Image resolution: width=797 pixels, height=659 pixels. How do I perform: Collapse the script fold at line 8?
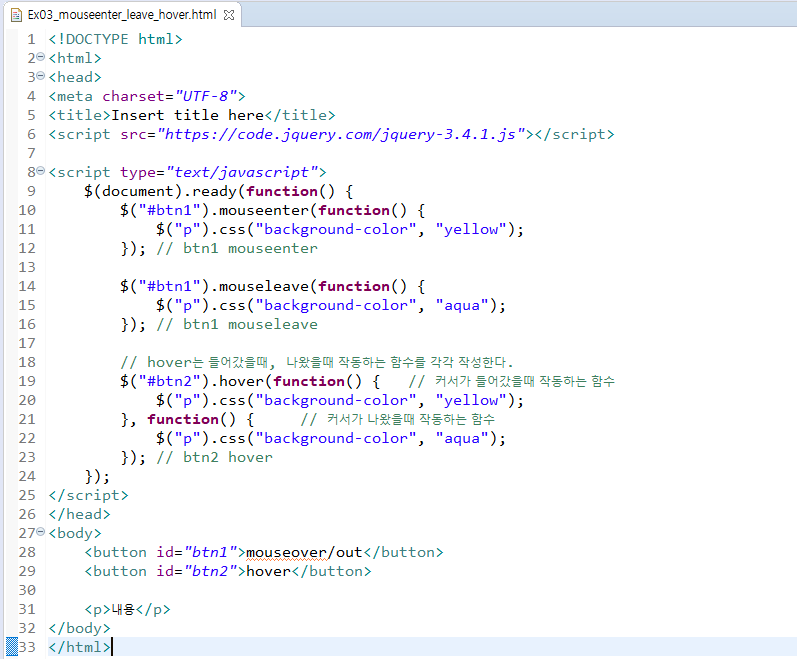(x=41, y=171)
